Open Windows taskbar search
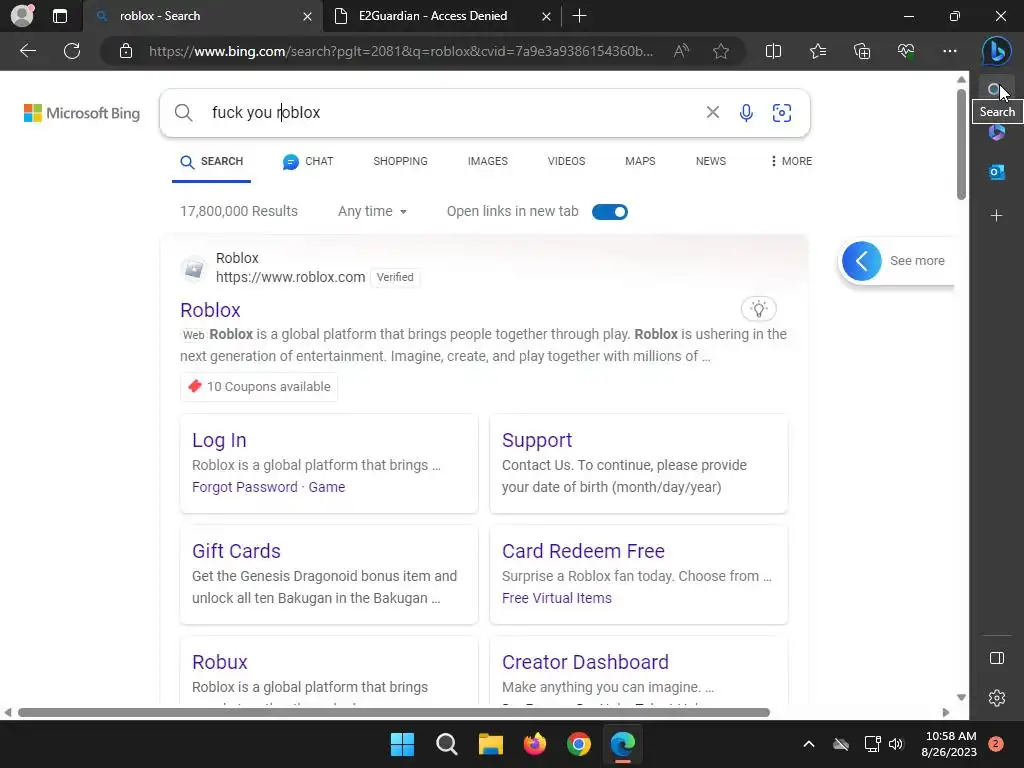 pos(447,744)
